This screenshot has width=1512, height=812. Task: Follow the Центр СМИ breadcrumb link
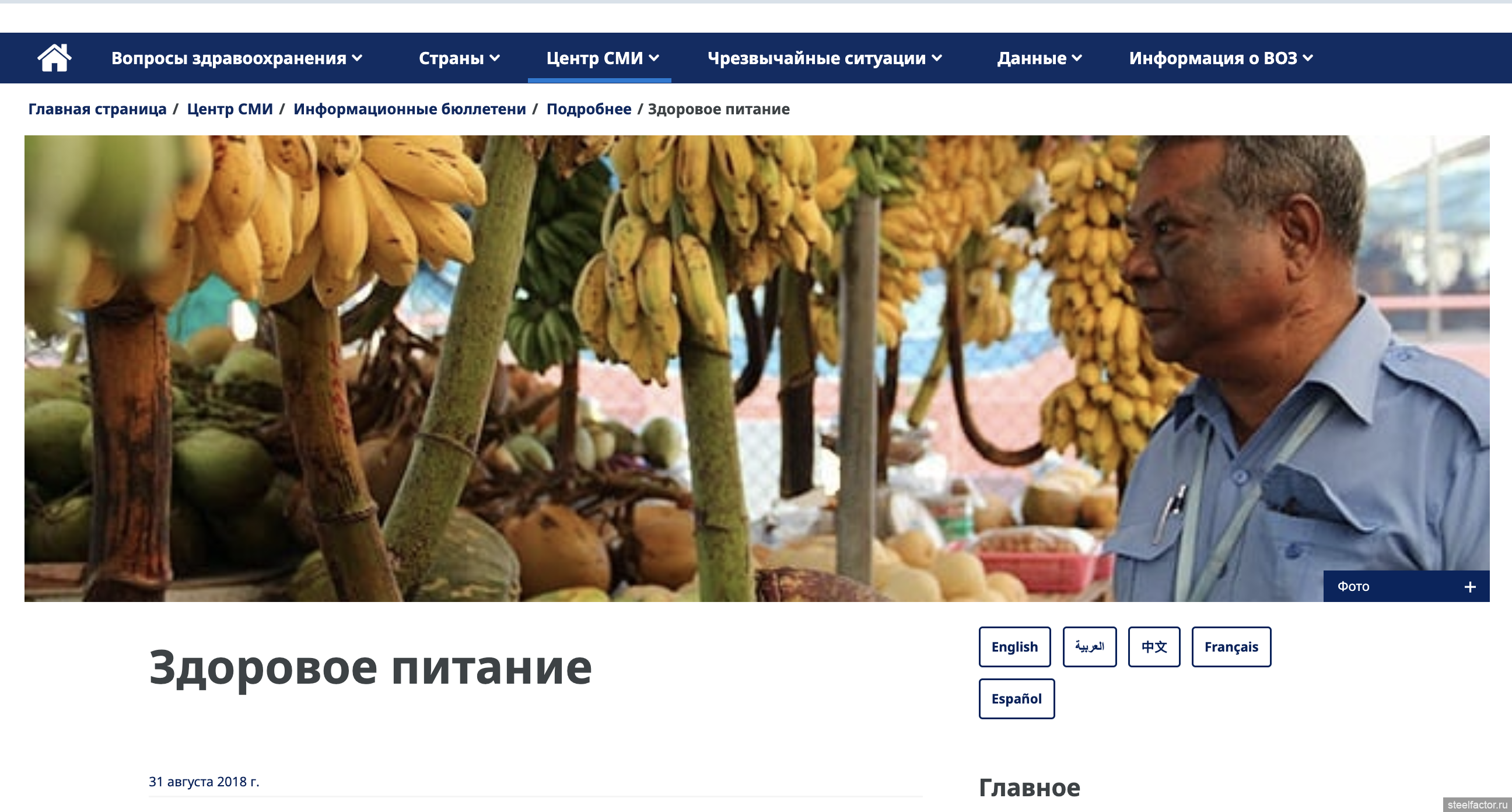229,109
